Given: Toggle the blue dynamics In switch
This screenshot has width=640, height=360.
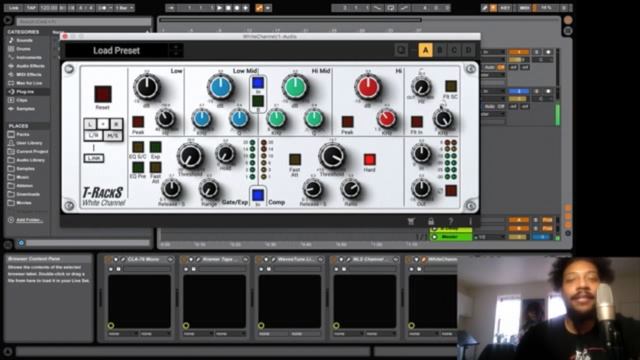Looking at the screenshot, I should point(258,195).
